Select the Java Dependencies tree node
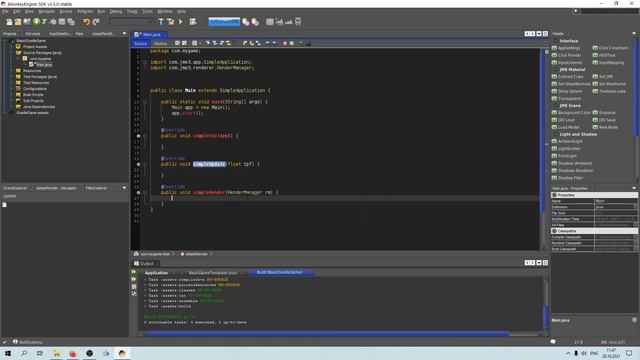This screenshot has height=360, width=640. tap(39, 107)
